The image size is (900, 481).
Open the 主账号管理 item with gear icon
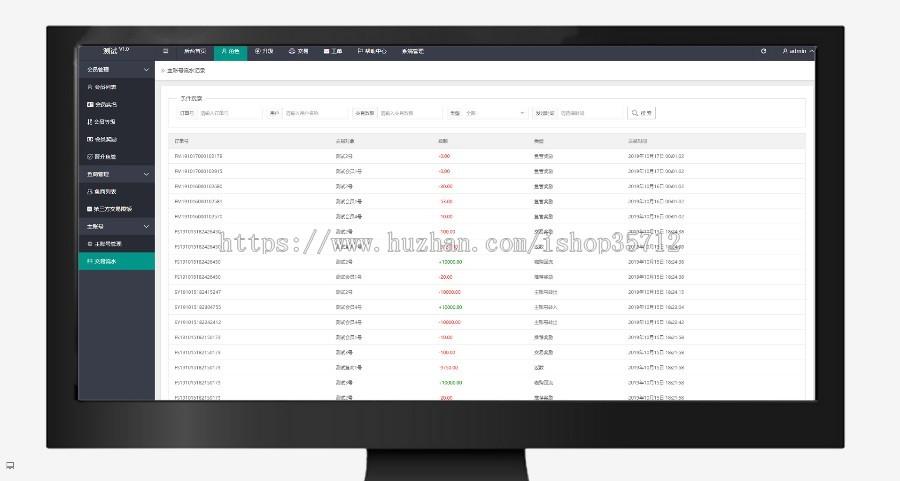click(x=117, y=244)
